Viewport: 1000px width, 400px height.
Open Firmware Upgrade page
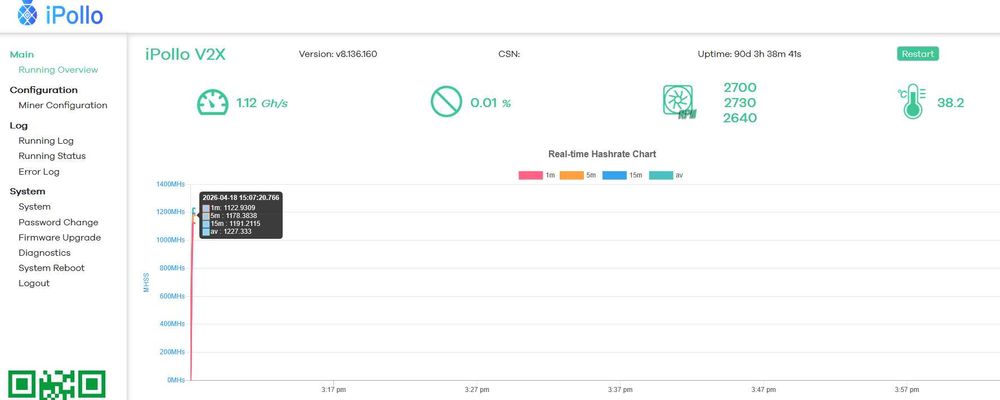59,237
